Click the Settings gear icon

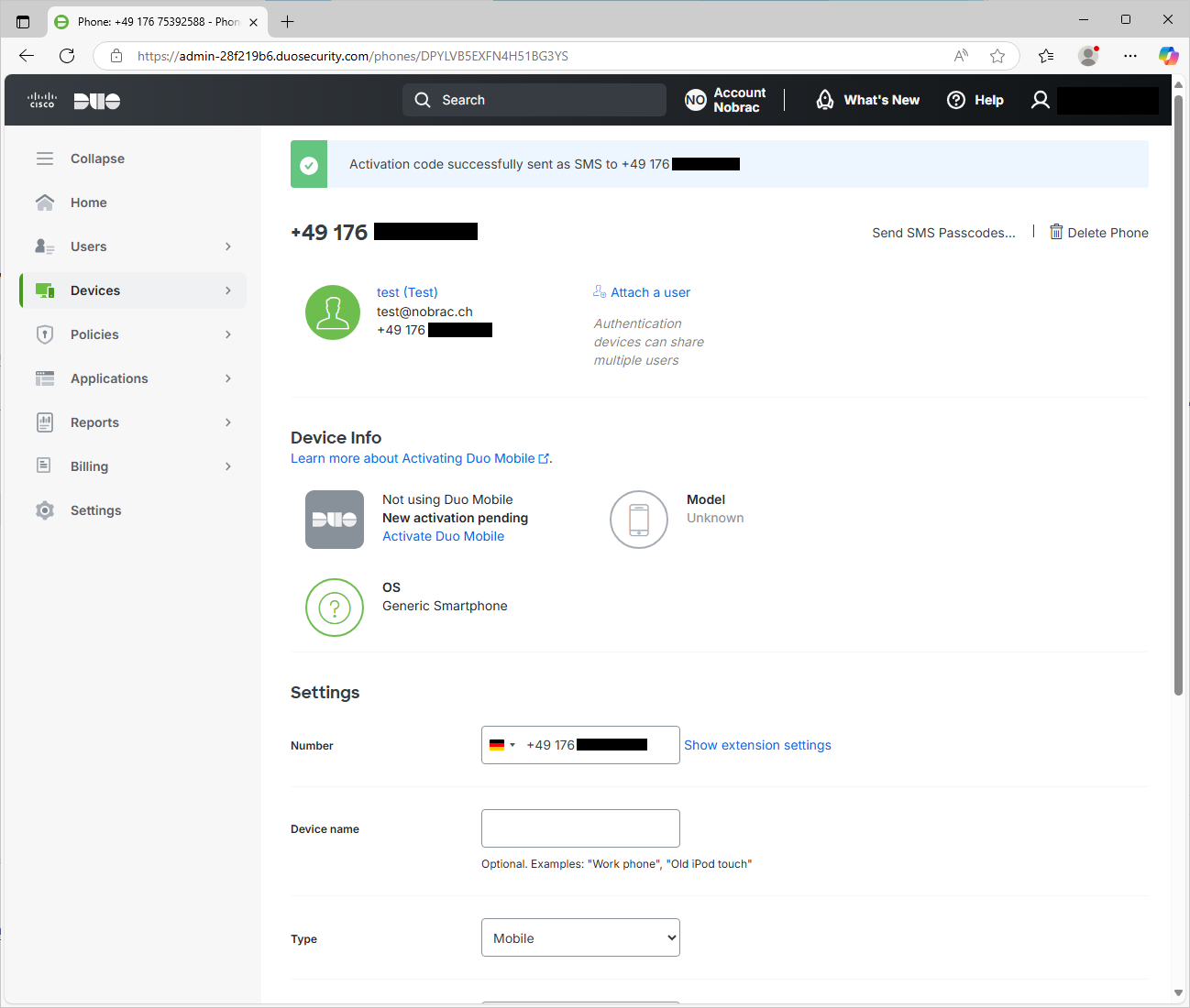coord(45,510)
